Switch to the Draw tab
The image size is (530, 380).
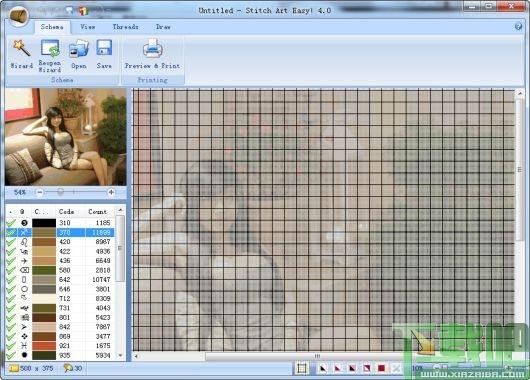(x=163, y=27)
